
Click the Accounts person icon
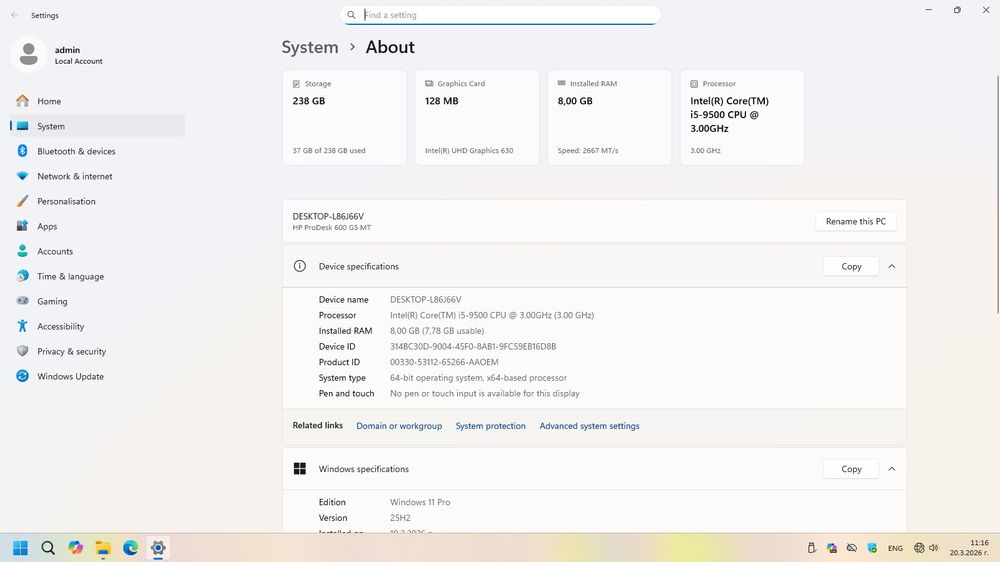[22, 251]
